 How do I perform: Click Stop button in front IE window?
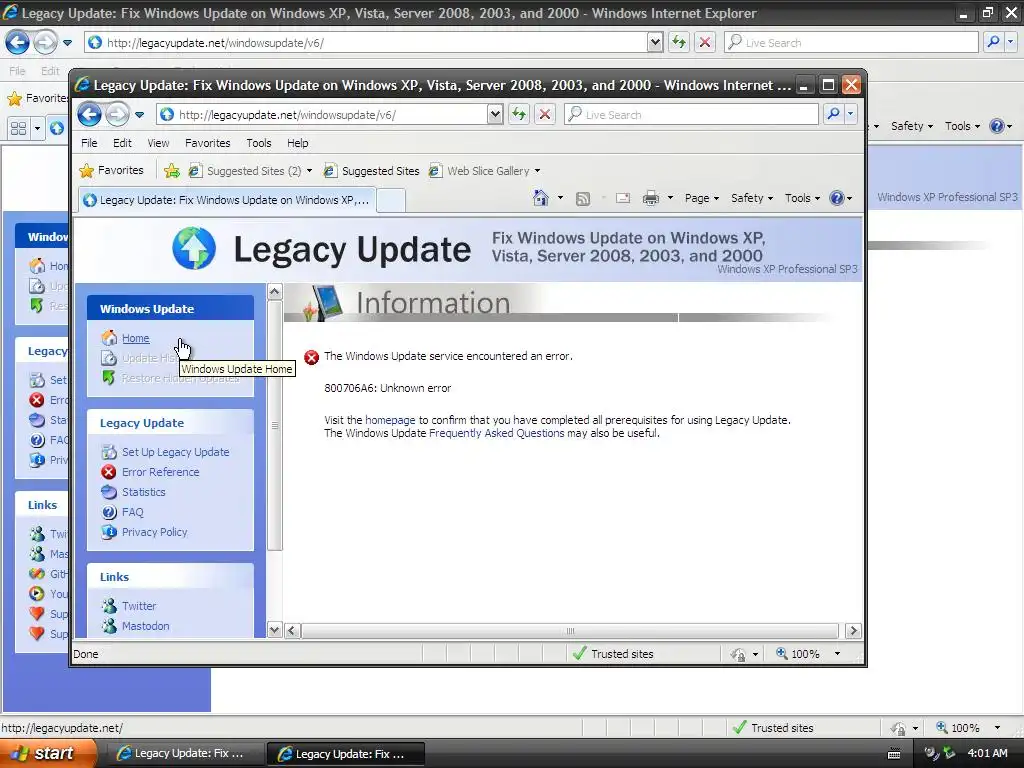[545, 114]
